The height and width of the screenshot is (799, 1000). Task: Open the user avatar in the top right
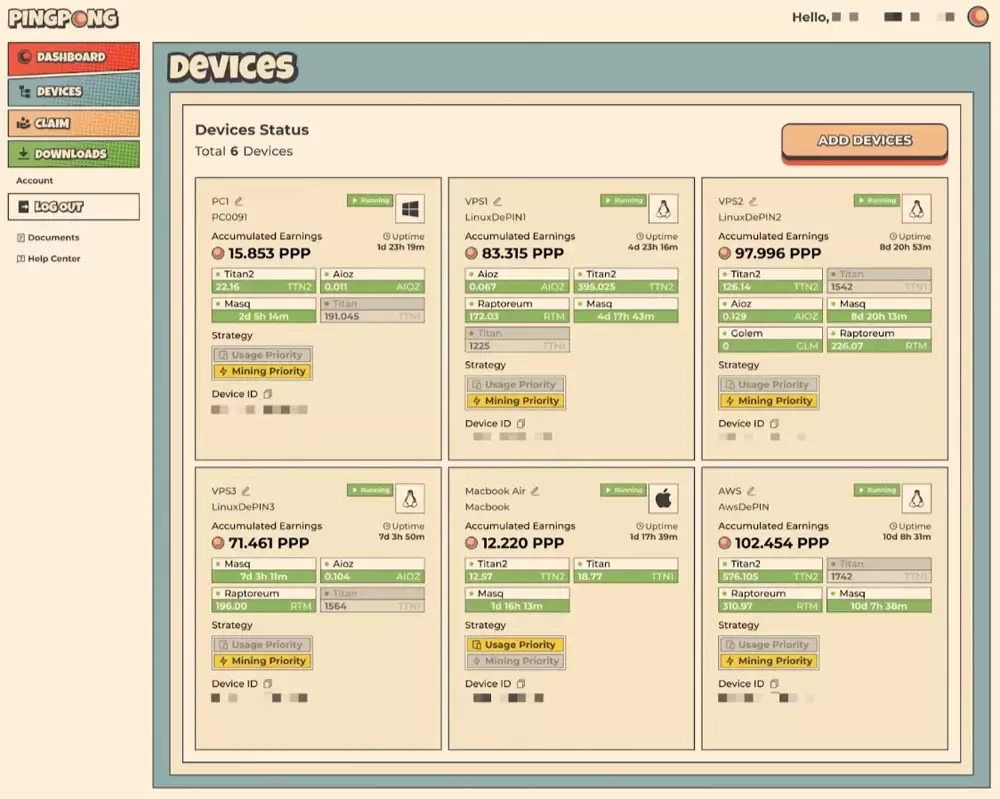[977, 17]
